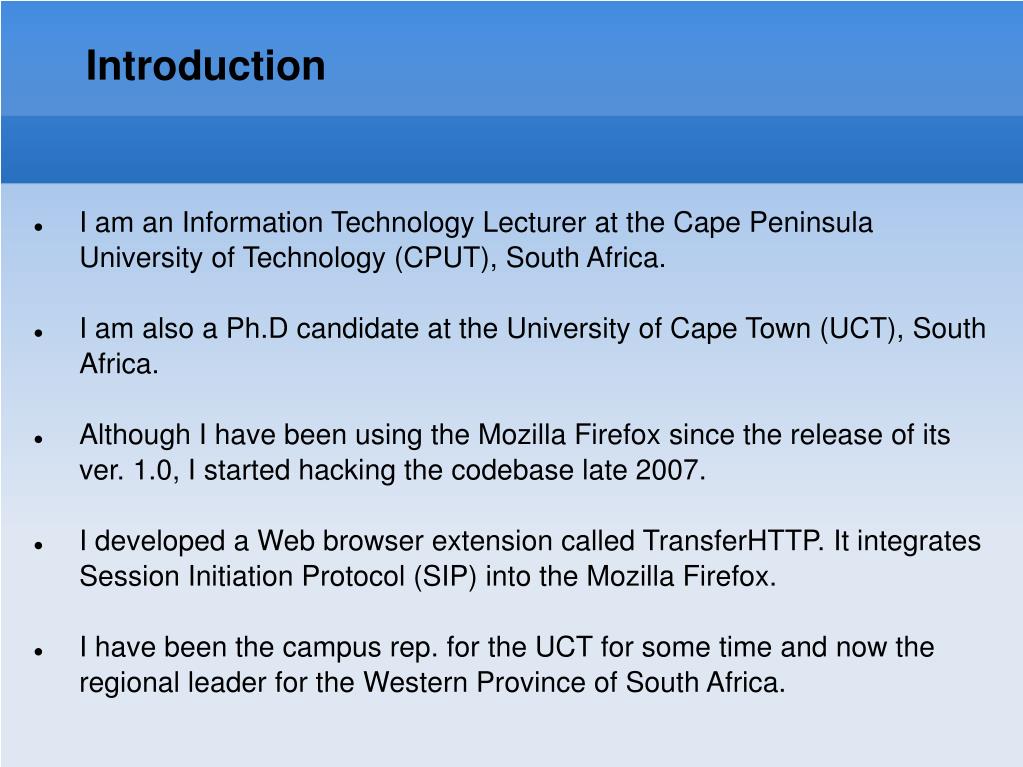
Task: Click the Introduction slide title
Action: click(206, 66)
